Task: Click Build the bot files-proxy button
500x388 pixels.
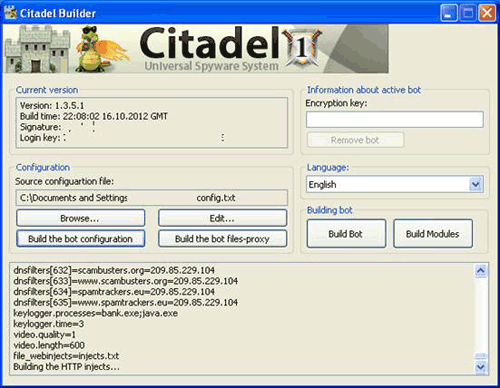Action: [x=222, y=239]
